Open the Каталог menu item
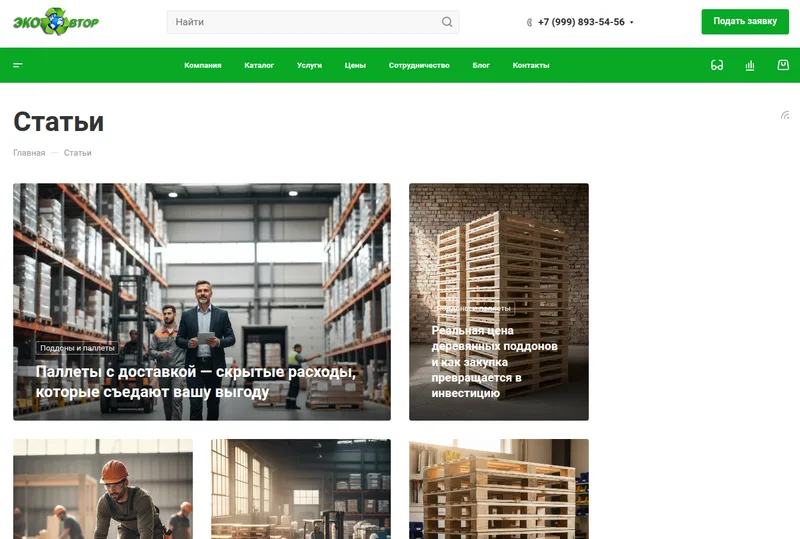800x539 pixels. point(259,65)
